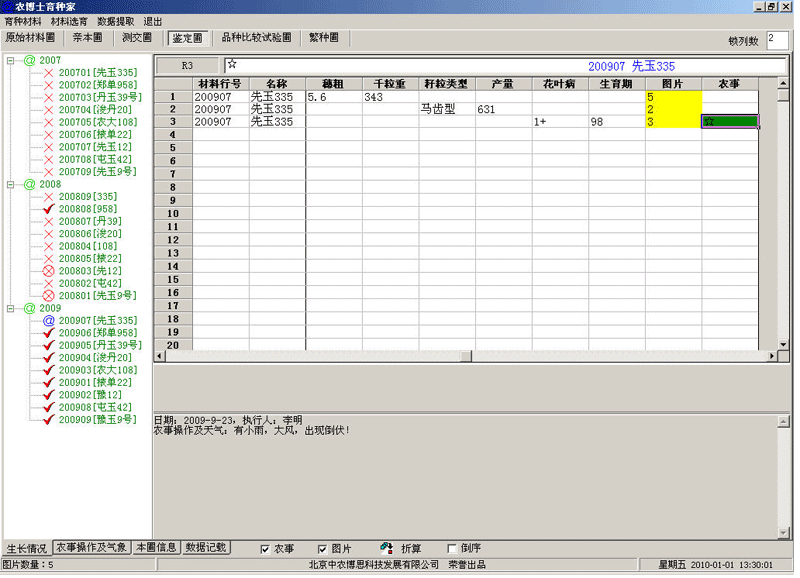Screen dimensions: 800x578
Task: Click the grid horizontal scrollbar thumb
Action: point(465,356)
